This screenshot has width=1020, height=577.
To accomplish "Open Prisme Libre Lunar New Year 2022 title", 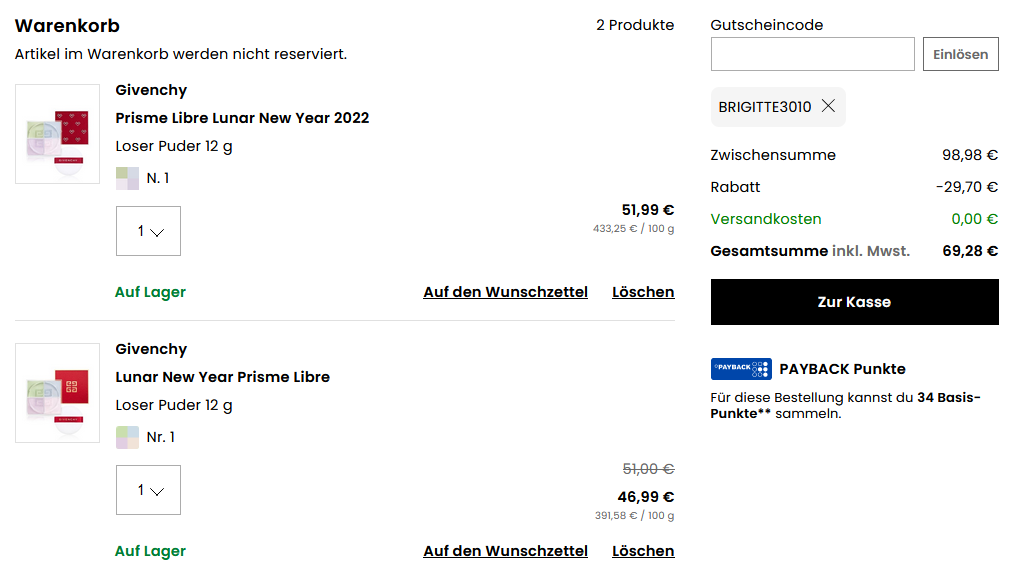I will pyautogui.click(x=242, y=118).
